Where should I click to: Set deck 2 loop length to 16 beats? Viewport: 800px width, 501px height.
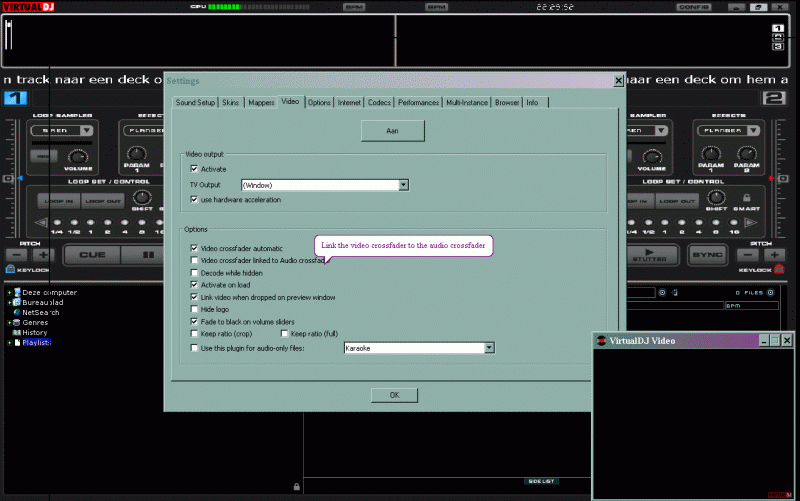point(734,222)
